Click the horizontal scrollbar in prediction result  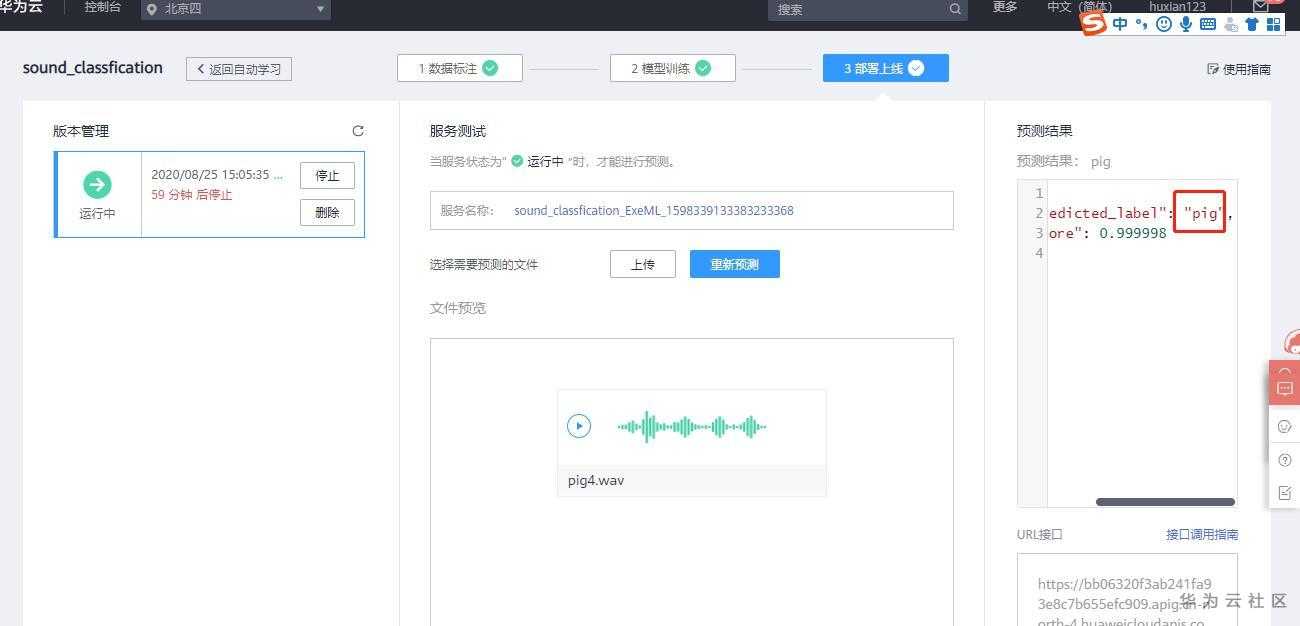[1165, 502]
